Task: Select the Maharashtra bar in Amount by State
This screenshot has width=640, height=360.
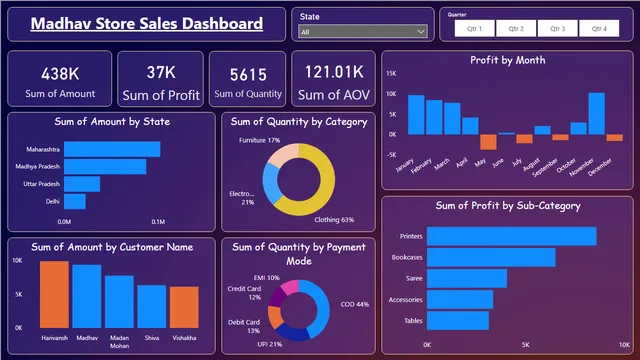Action: click(x=112, y=149)
